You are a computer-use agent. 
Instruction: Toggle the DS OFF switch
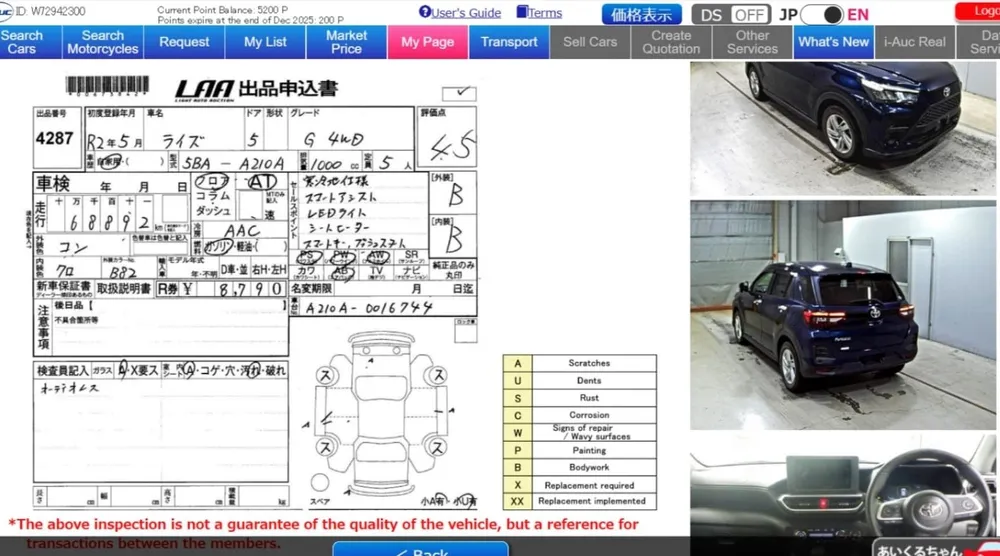747,15
